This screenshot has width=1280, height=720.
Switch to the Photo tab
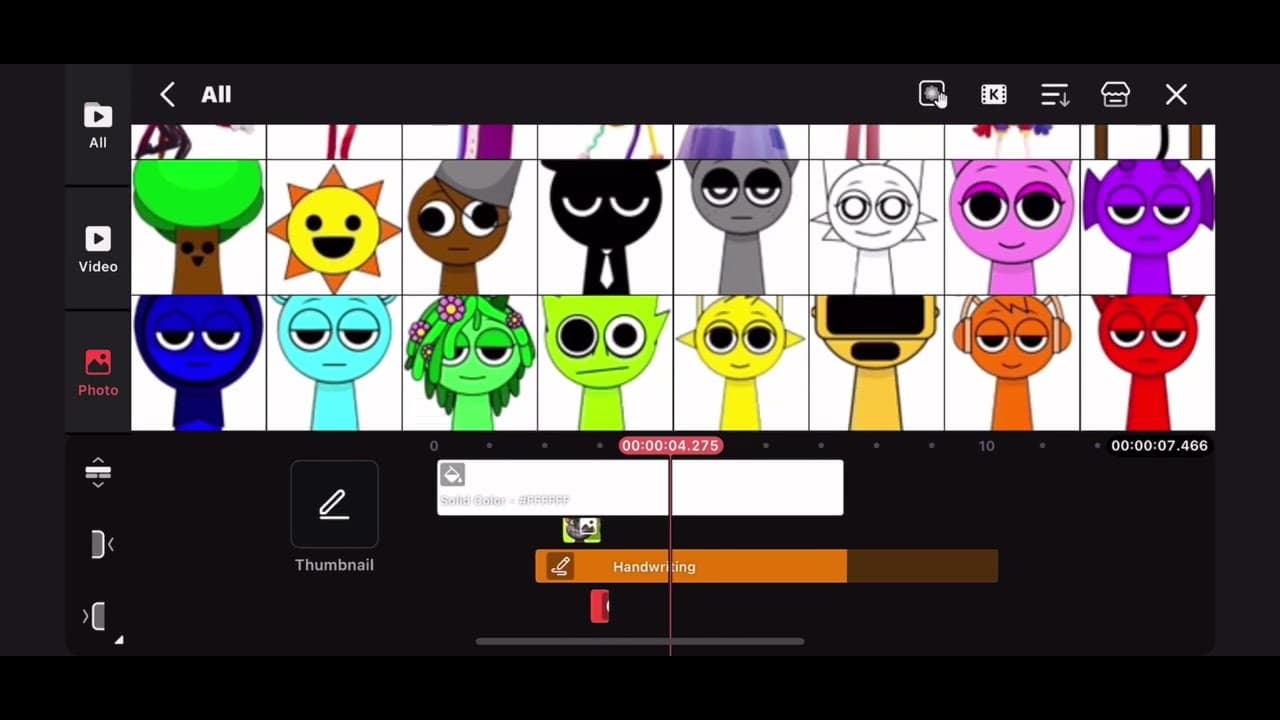pyautogui.click(x=98, y=373)
